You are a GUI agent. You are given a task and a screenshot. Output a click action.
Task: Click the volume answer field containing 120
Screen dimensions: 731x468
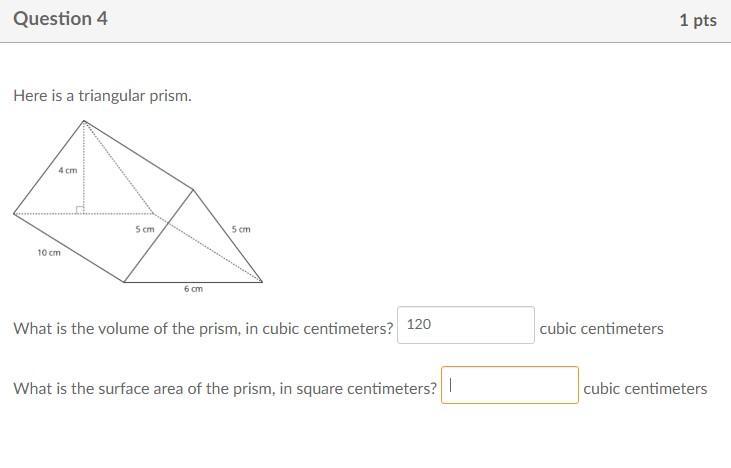coord(466,325)
